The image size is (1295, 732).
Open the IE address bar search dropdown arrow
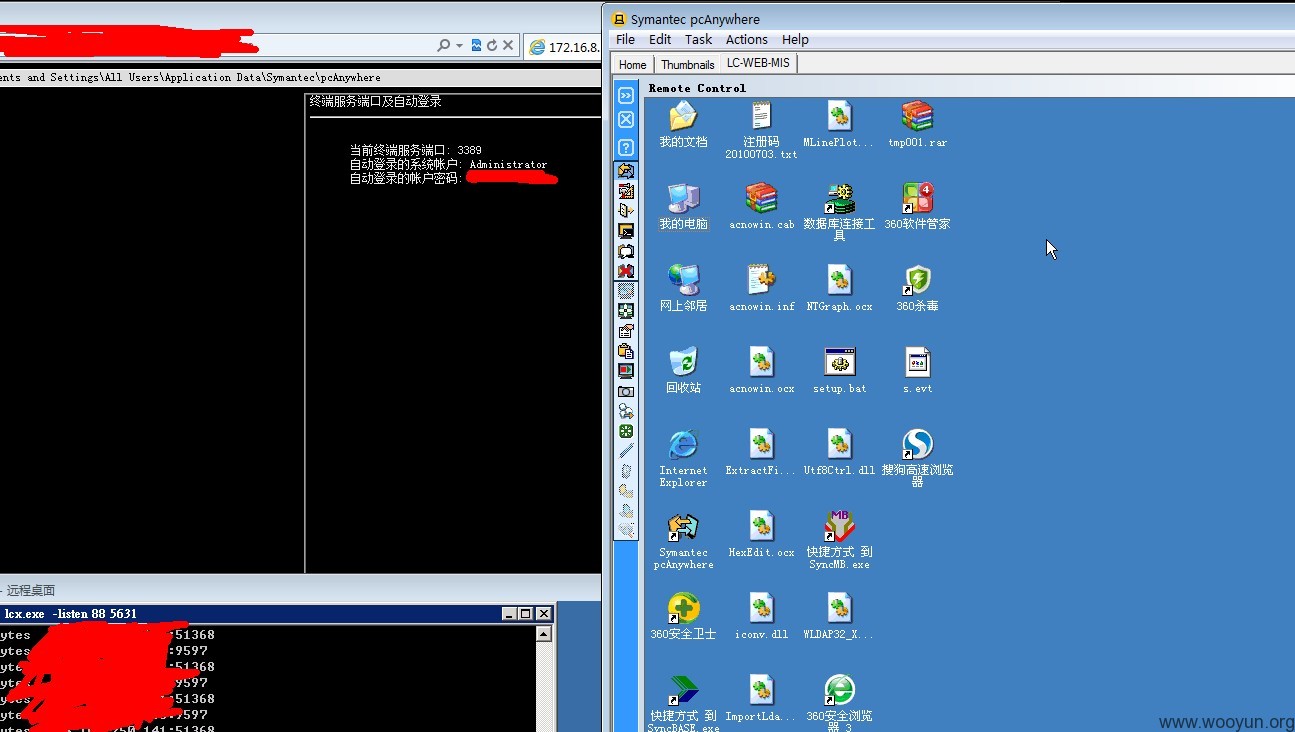click(x=459, y=46)
